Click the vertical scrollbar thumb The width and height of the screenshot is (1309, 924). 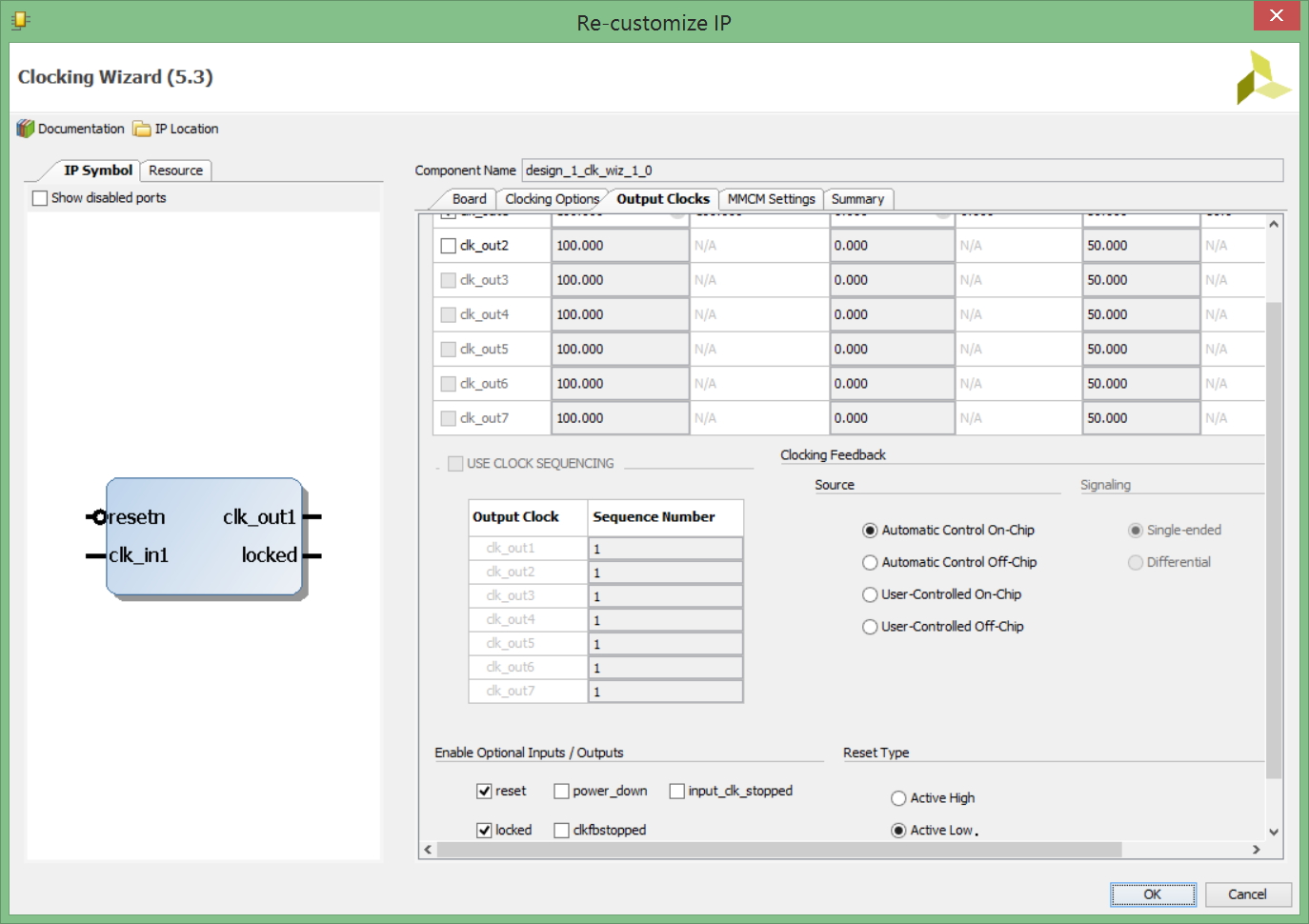(x=1274, y=540)
